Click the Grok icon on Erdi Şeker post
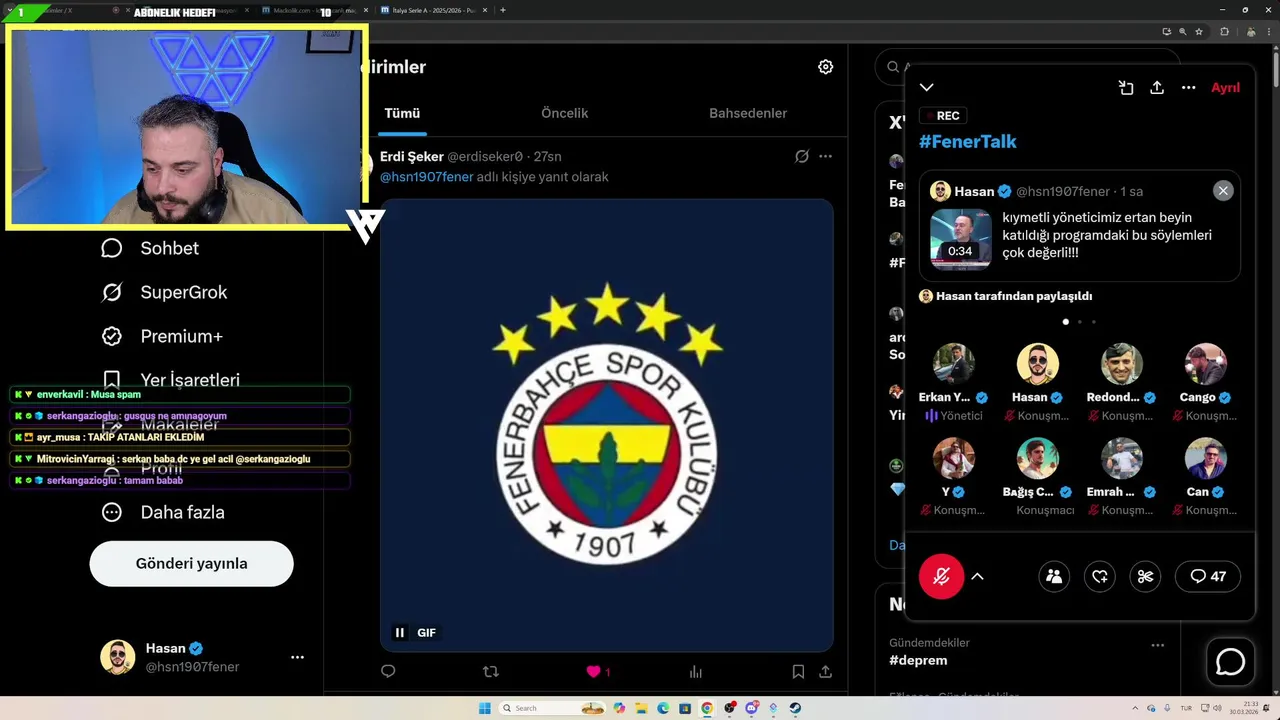The height and width of the screenshot is (720, 1280). pos(801,156)
